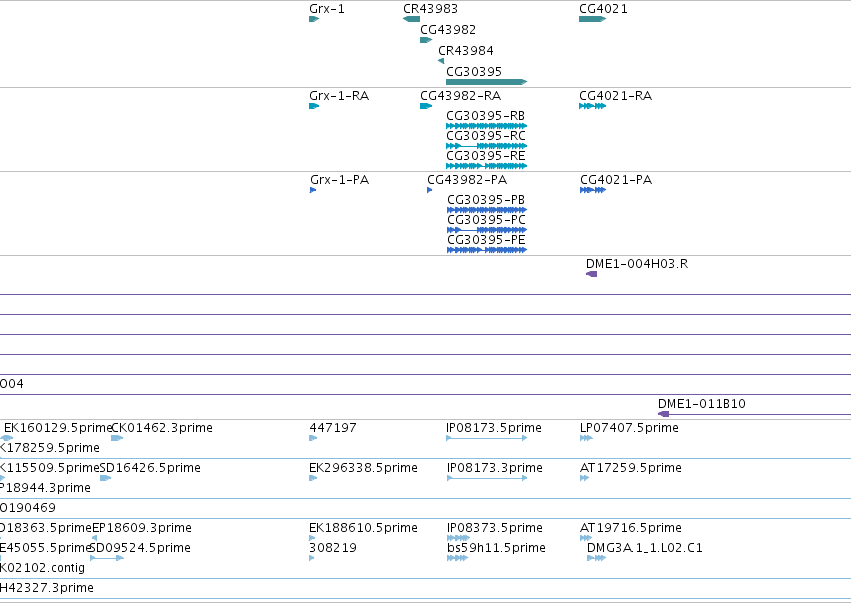Click the 308219 feature label

[x=333, y=548]
